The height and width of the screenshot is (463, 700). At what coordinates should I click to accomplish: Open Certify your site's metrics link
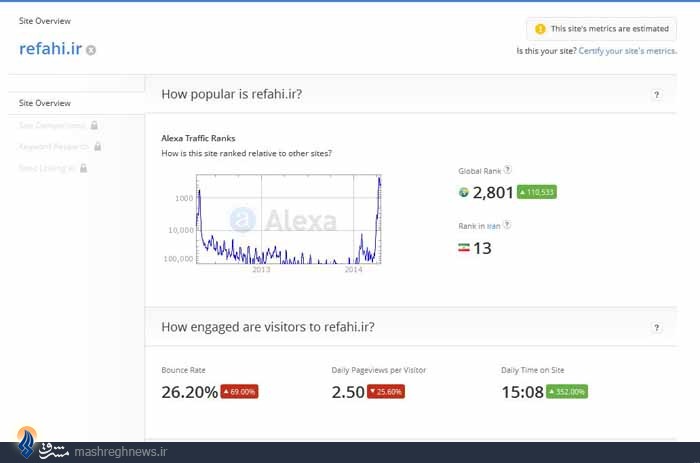[627, 51]
